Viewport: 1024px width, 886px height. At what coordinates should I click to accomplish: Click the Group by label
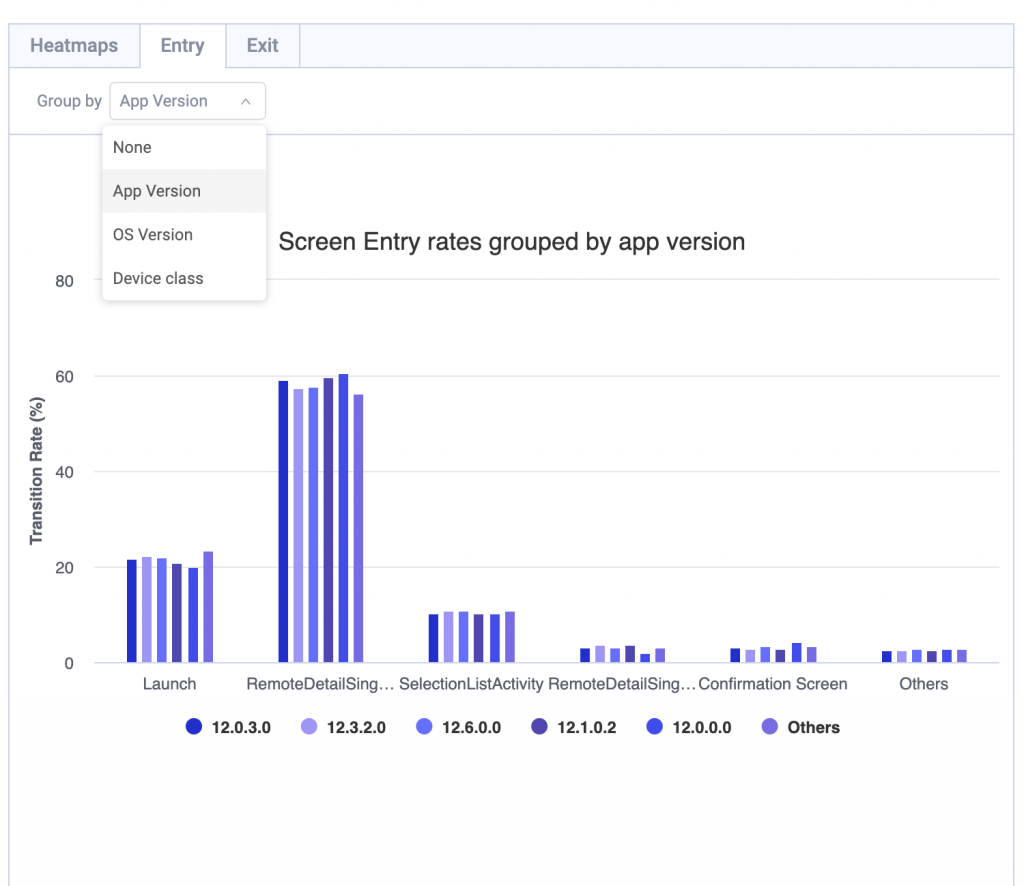coord(69,101)
